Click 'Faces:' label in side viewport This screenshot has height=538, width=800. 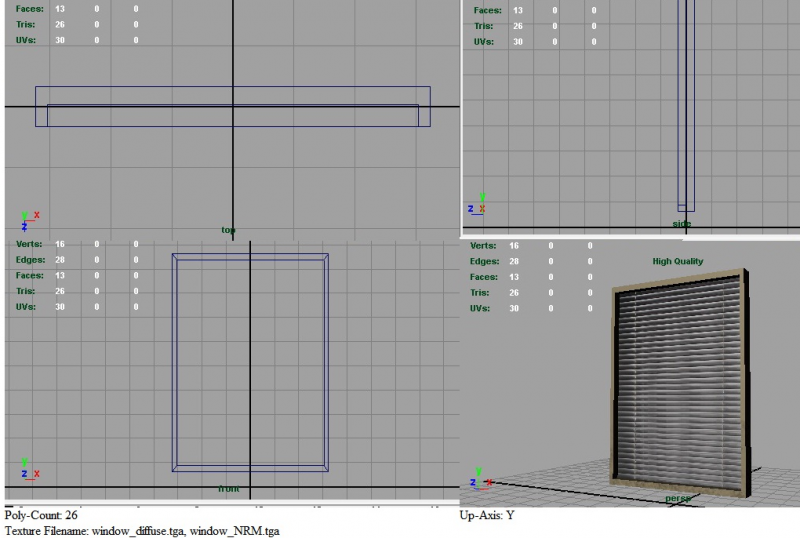point(487,10)
